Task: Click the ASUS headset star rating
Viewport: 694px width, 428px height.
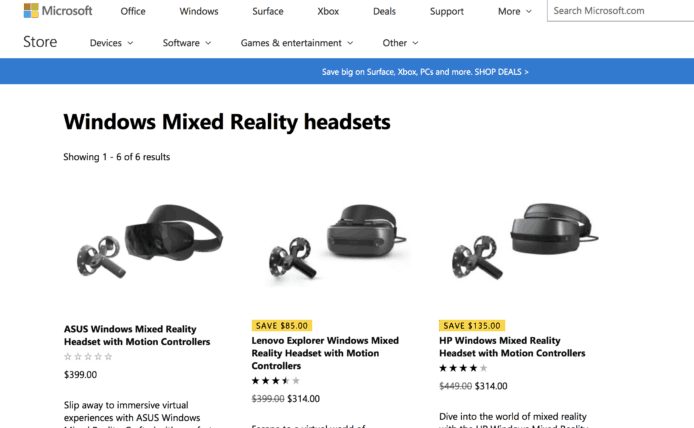Action: coord(88,356)
